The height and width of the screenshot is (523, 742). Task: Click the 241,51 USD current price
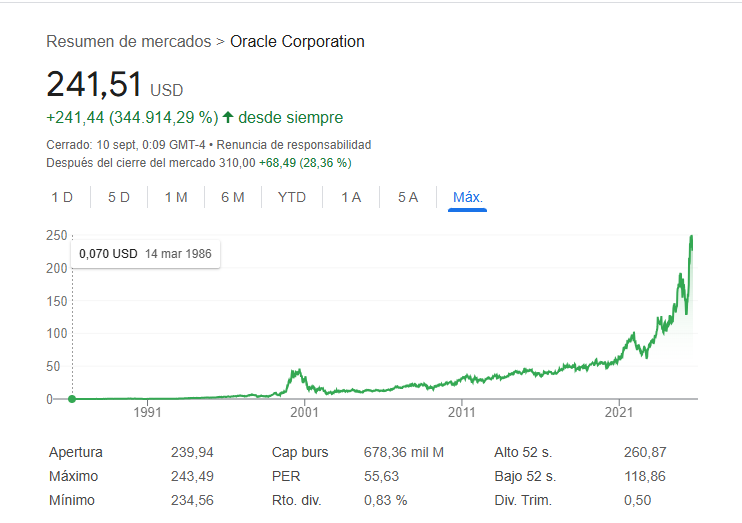95,85
